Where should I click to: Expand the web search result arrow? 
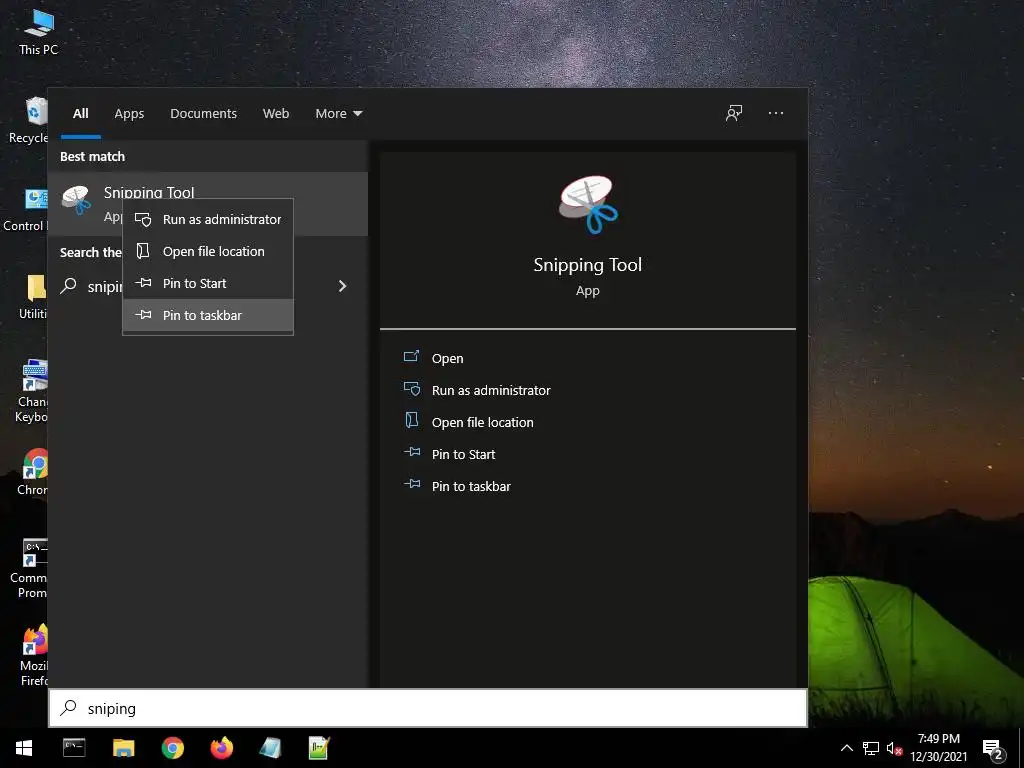pyautogui.click(x=342, y=286)
